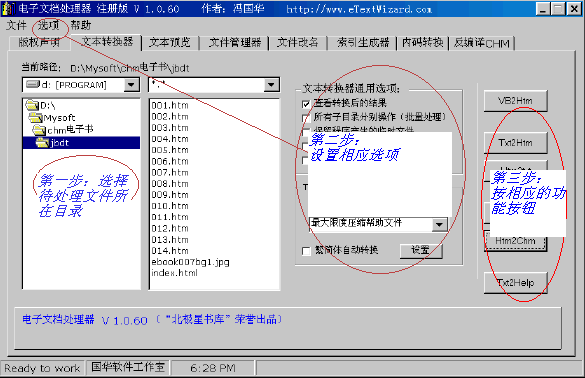Switch to the 索引生成器 tab

(x=363, y=43)
